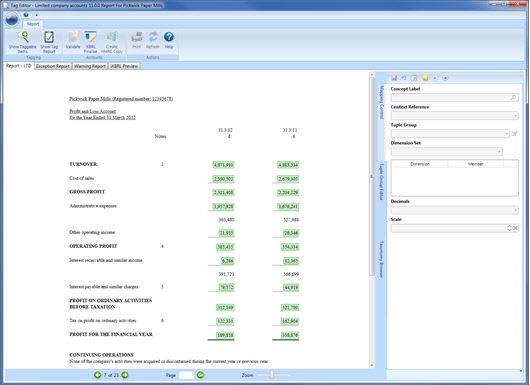Viewport: 530px width, 385px height.
Task: Click the Print ribbon icon
Action: 137,37
